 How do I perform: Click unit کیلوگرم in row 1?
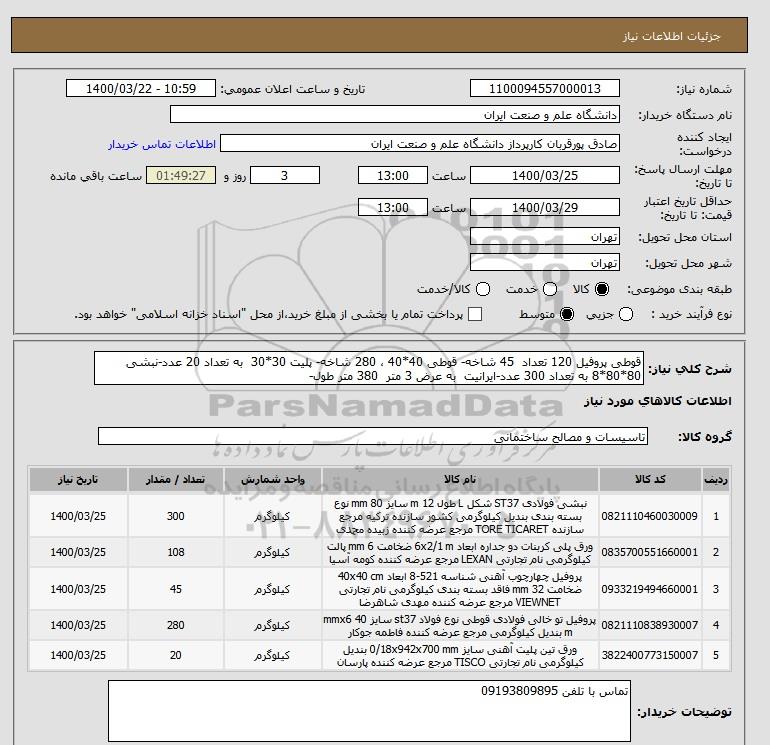[272, 516]
